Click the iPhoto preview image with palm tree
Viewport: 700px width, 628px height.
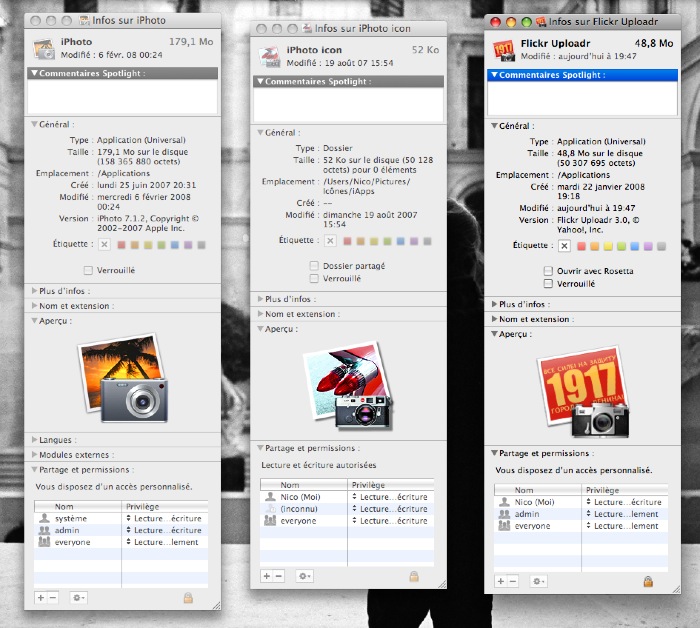(124, 378)
